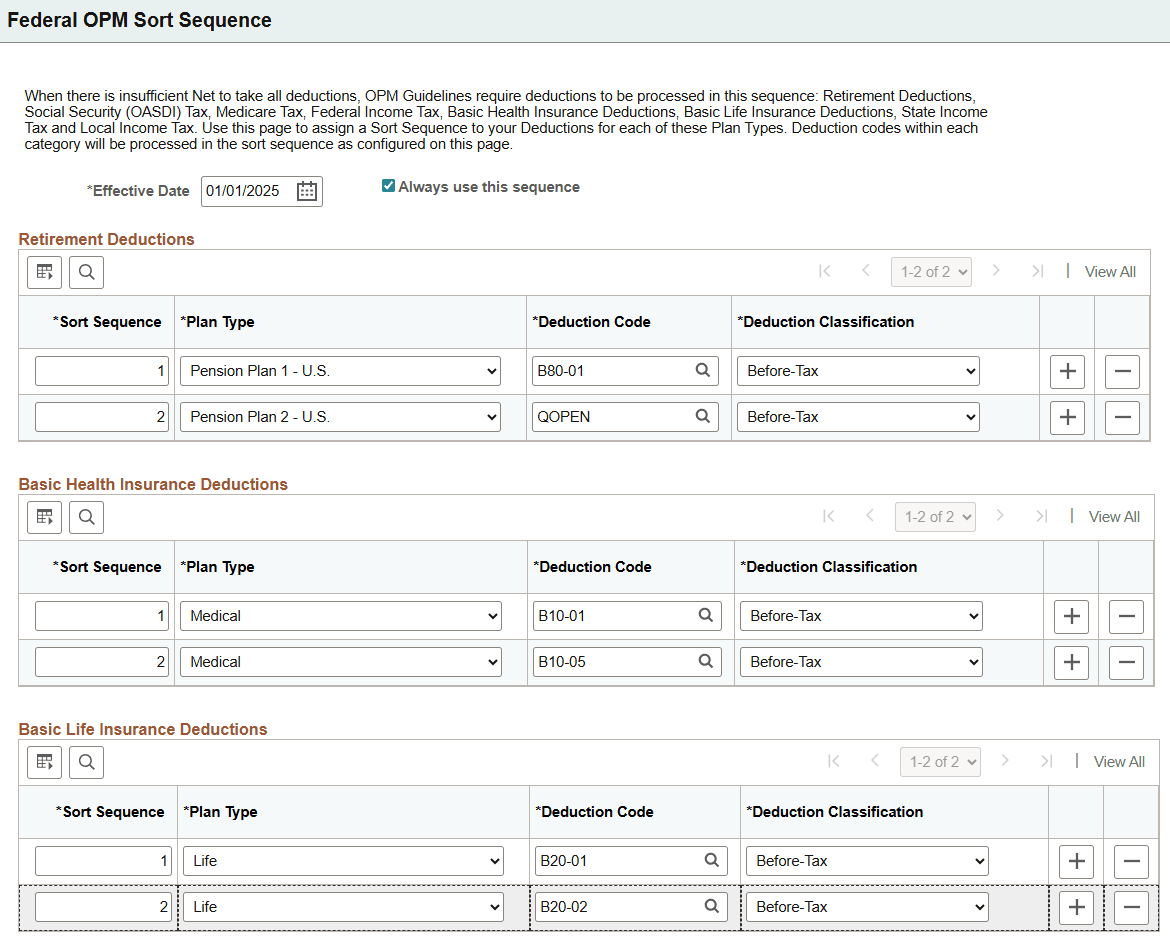Uncheck Always use this sequence

coord(387,185)
